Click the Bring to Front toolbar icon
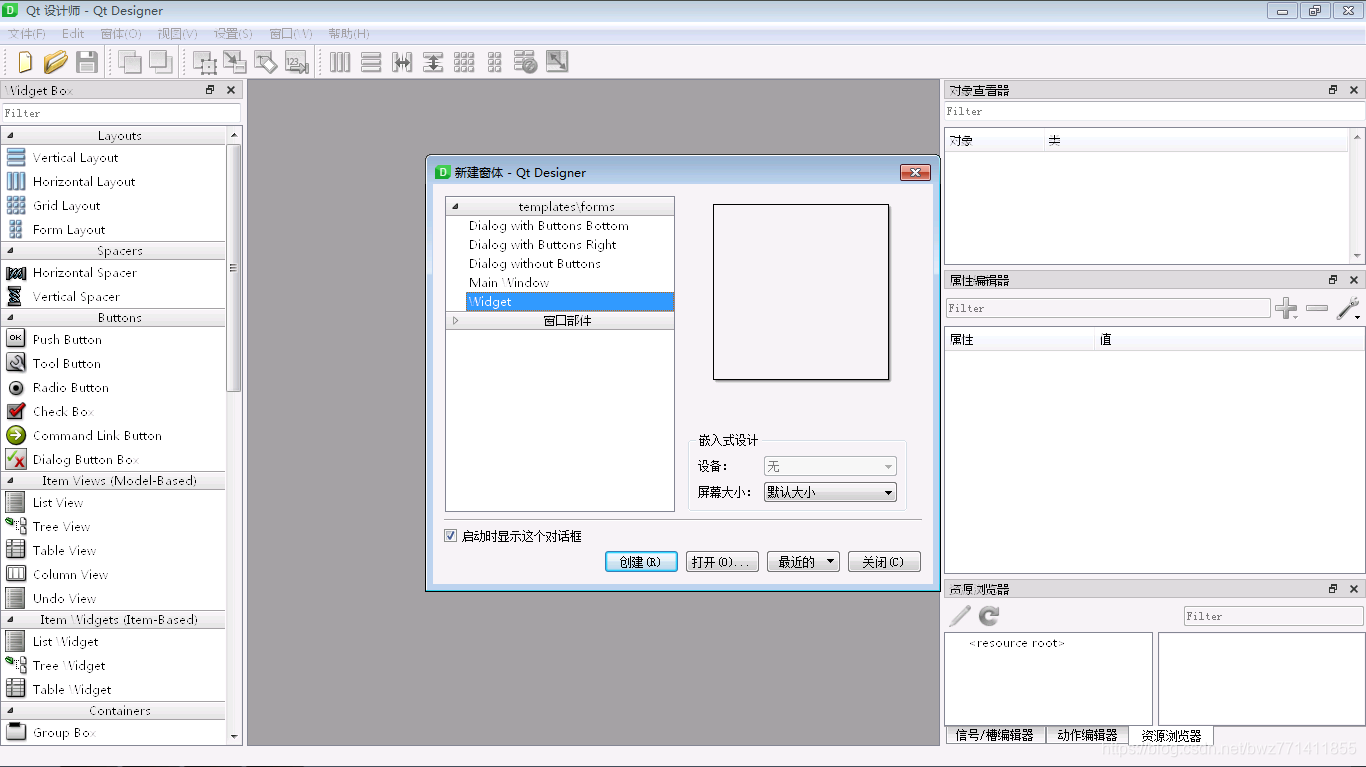The height and width of the screenshot is (767, 1366). pos(129,62)
